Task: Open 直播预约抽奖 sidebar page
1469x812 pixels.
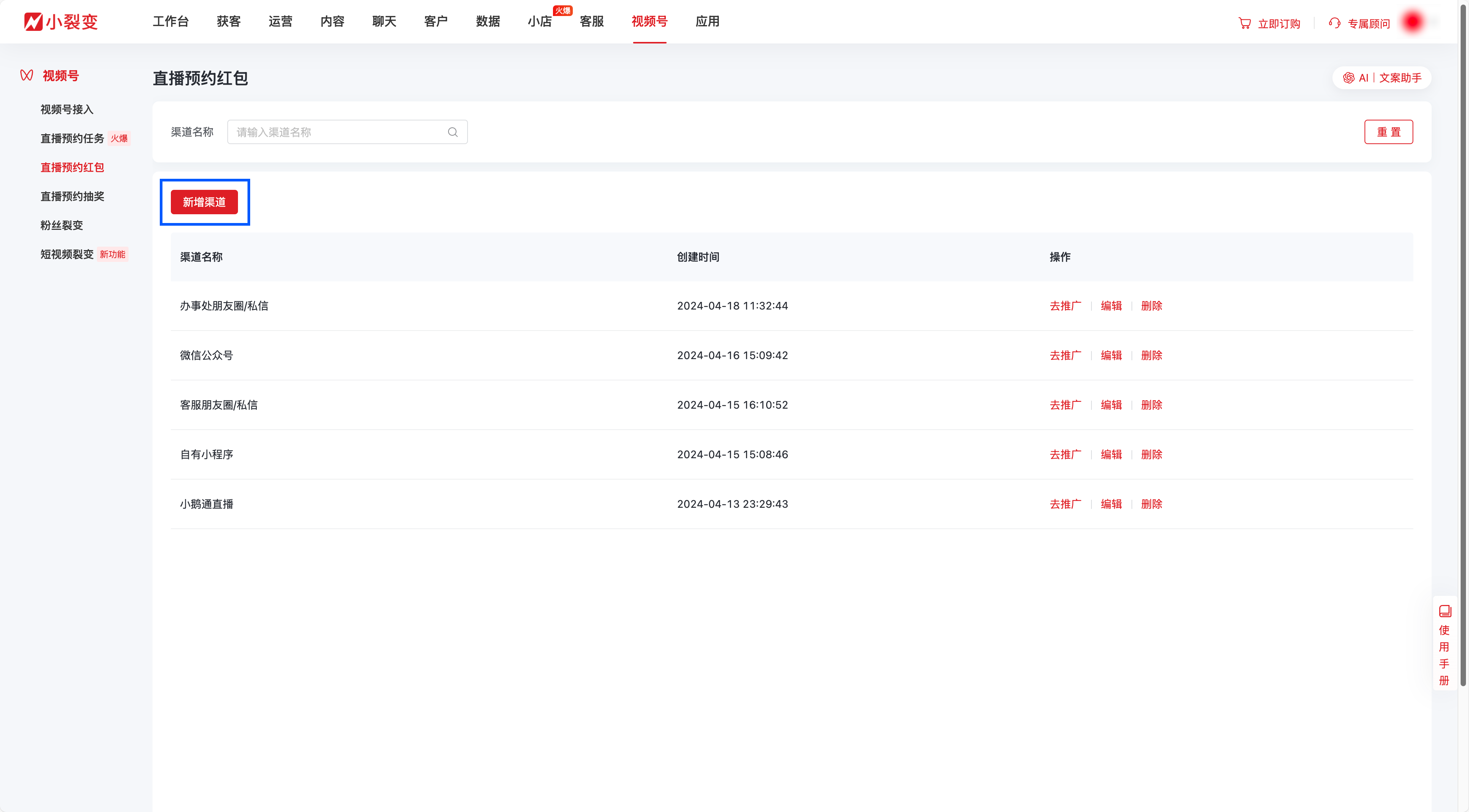Action: (72, 196)
